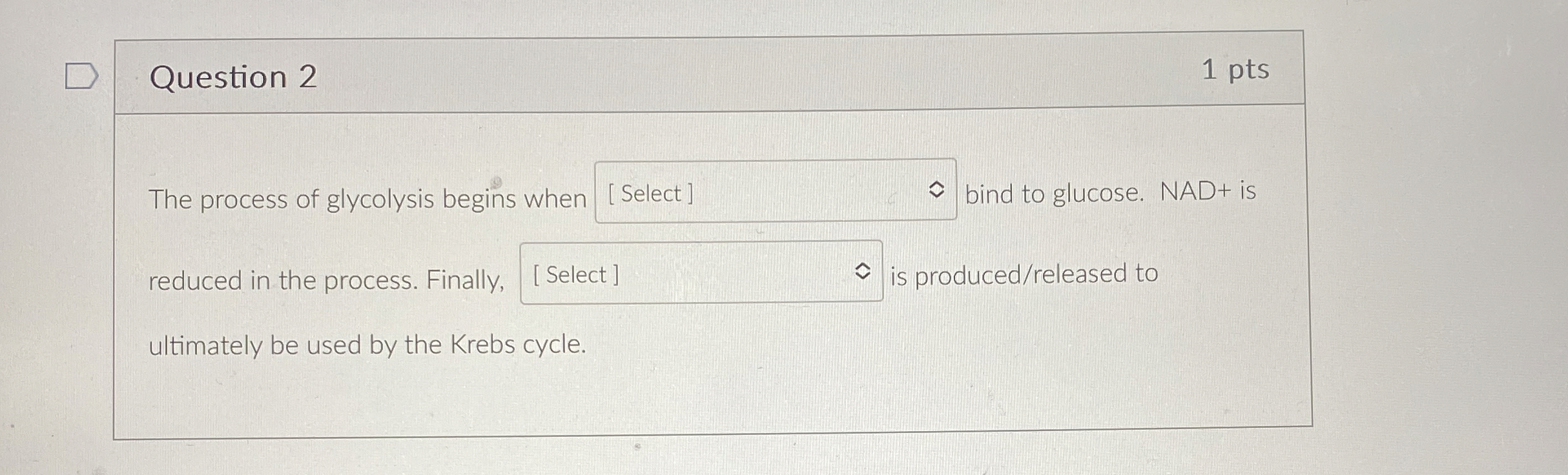Click the [Select] placeholder text in first blank

pyautogui.click(x=650, y=194)
